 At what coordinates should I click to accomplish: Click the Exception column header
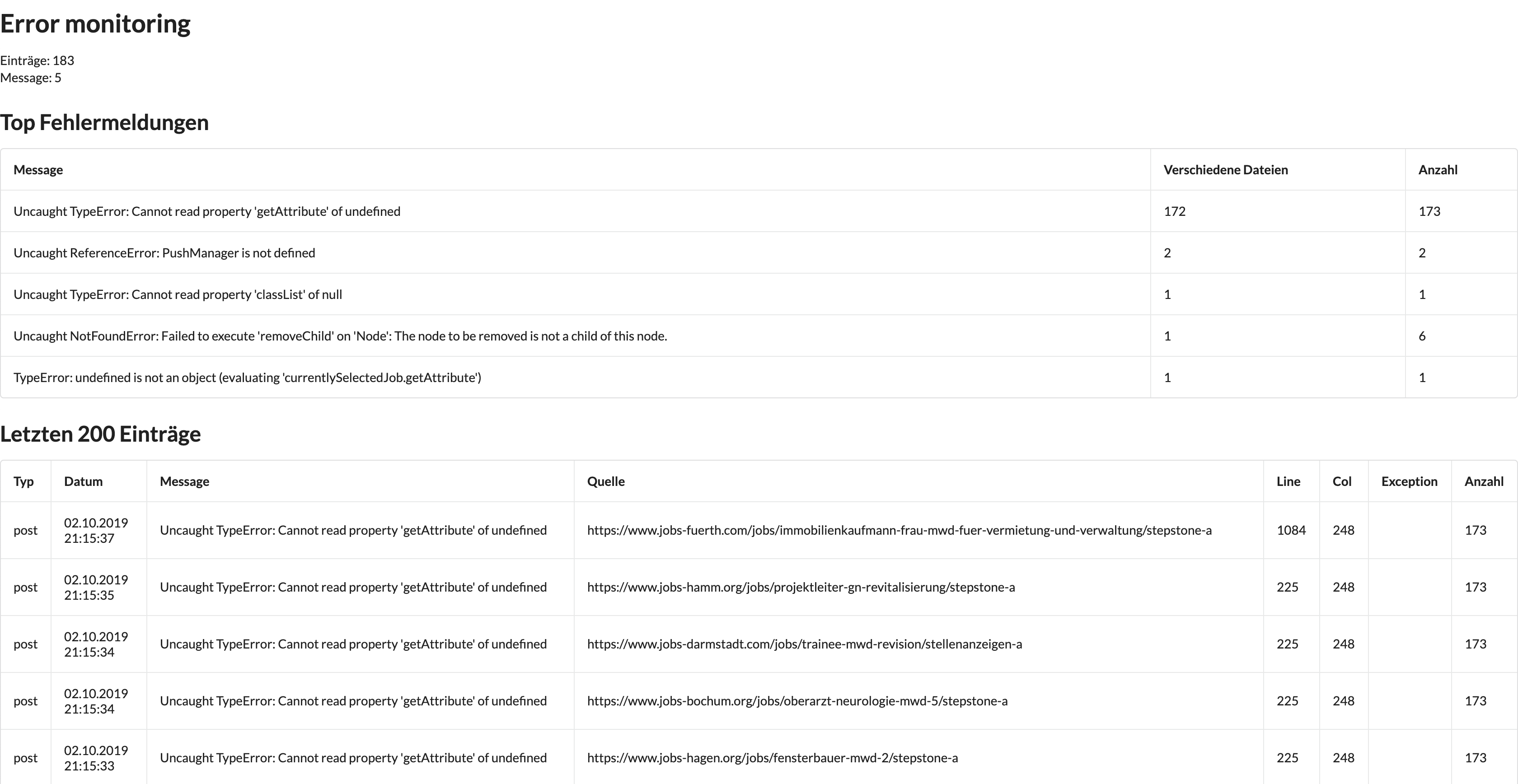[x=1409, y=481]
